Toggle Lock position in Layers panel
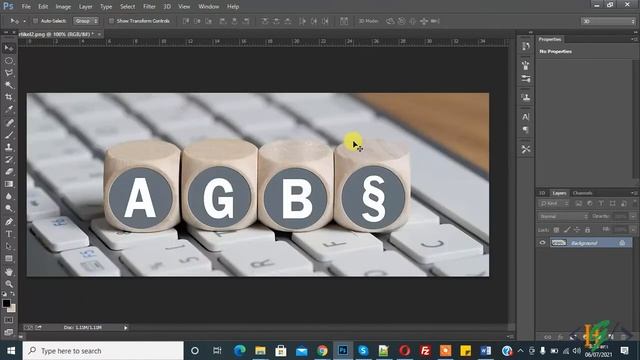 click(x=577, y=230)
